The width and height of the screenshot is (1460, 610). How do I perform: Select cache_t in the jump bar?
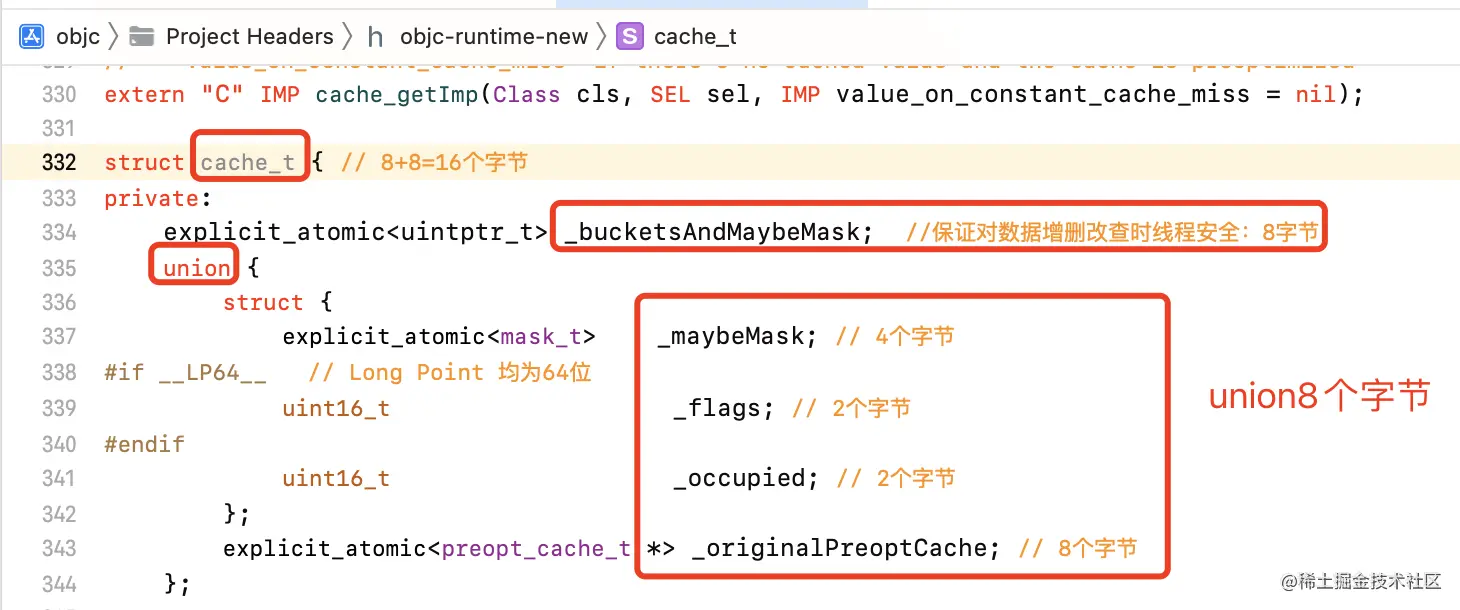[x=695, y=37]
